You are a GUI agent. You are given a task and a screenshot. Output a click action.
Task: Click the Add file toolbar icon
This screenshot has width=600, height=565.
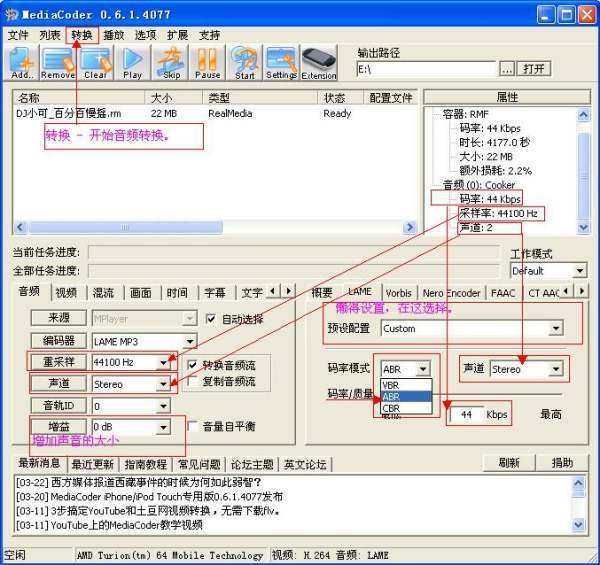tap(21, 62)
